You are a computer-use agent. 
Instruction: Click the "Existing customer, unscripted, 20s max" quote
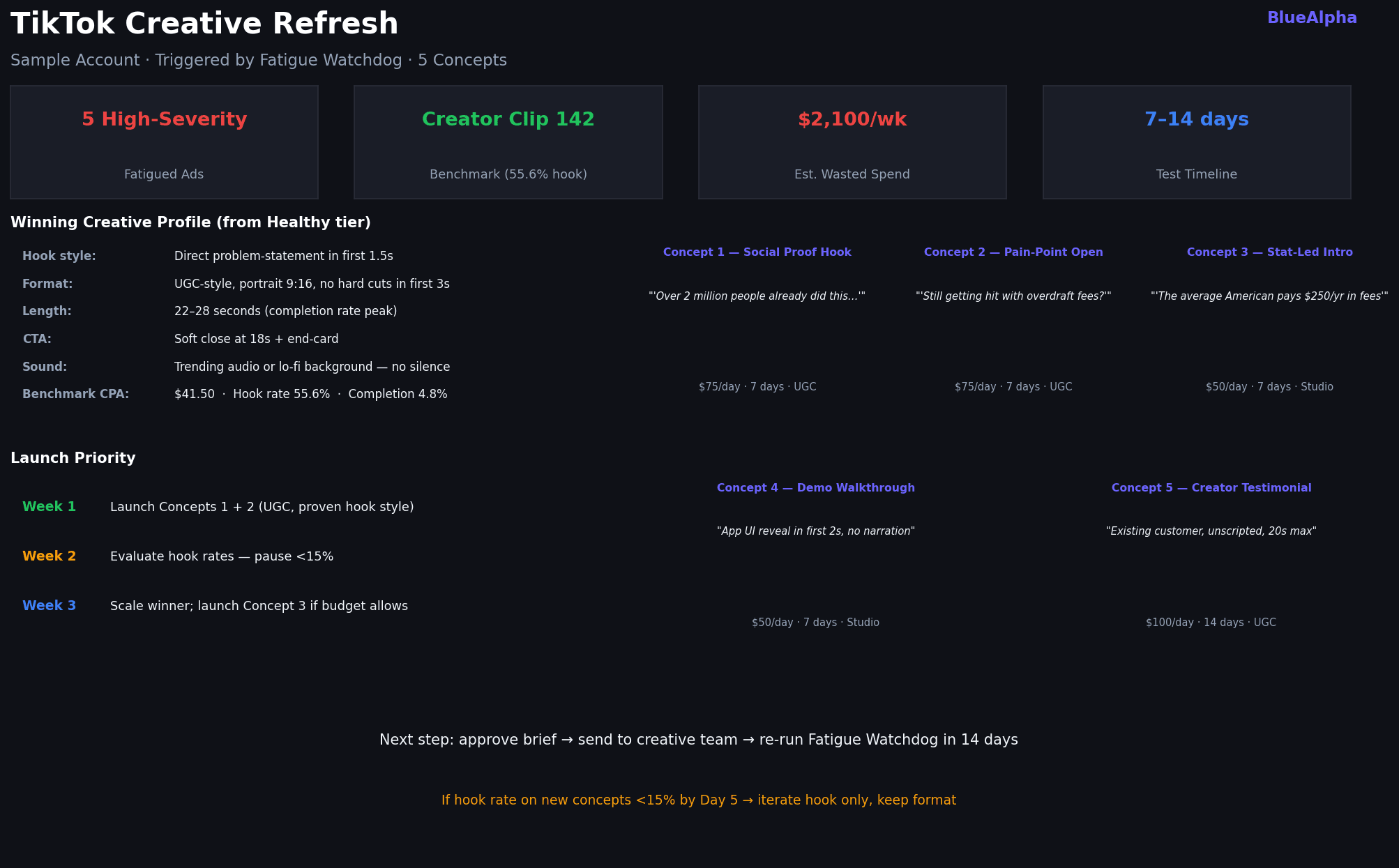pyautogui.click(x=1211, y=531)
